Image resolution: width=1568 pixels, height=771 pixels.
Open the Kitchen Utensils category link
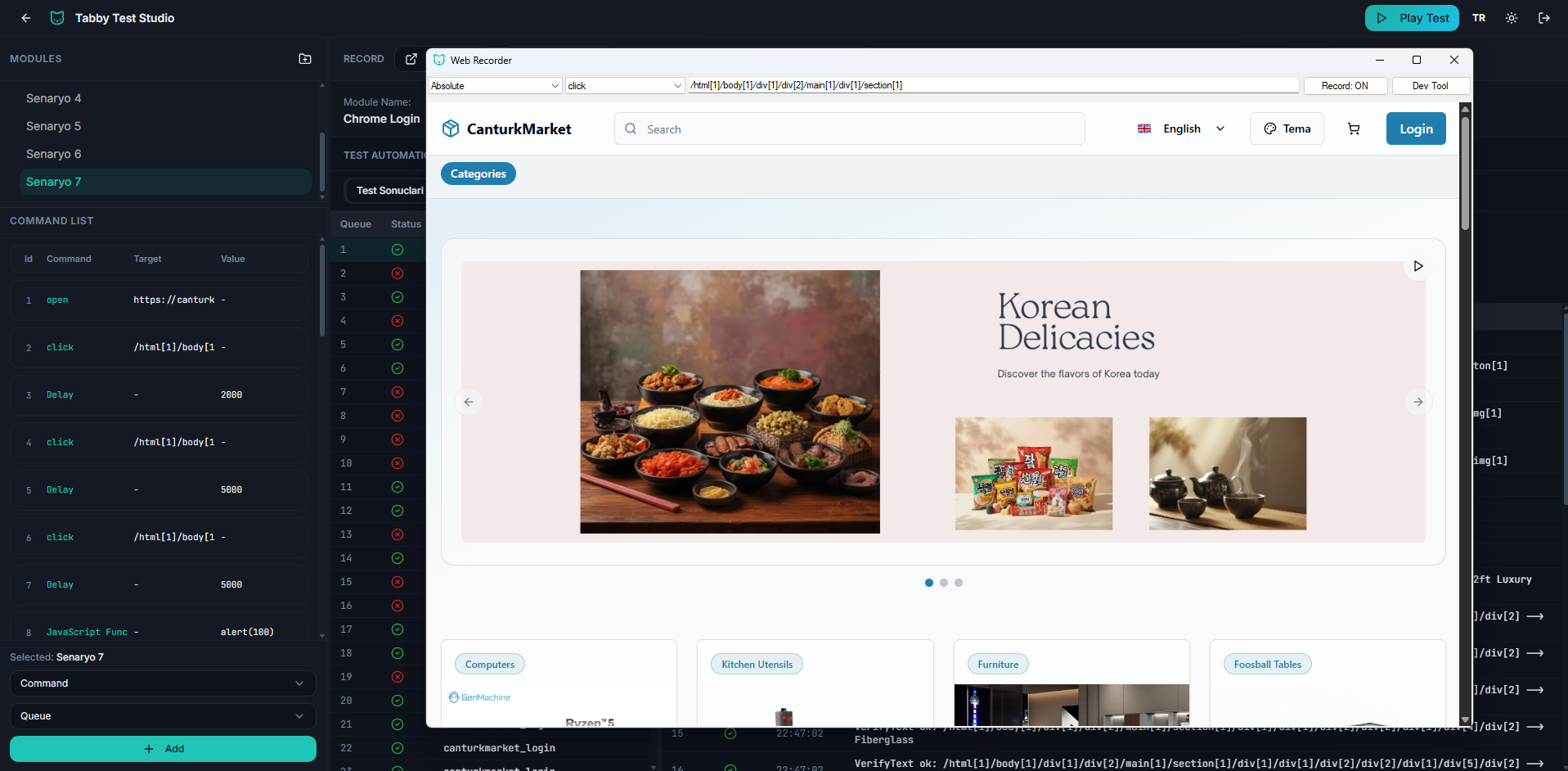click(x=757, y=665)
